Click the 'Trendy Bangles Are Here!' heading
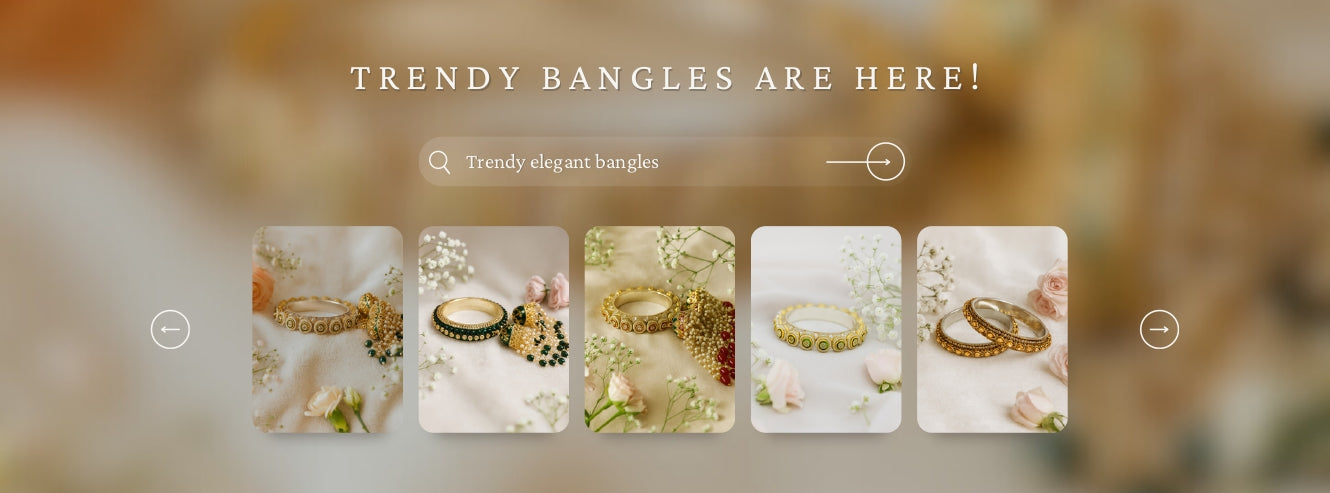 point(667,78)
